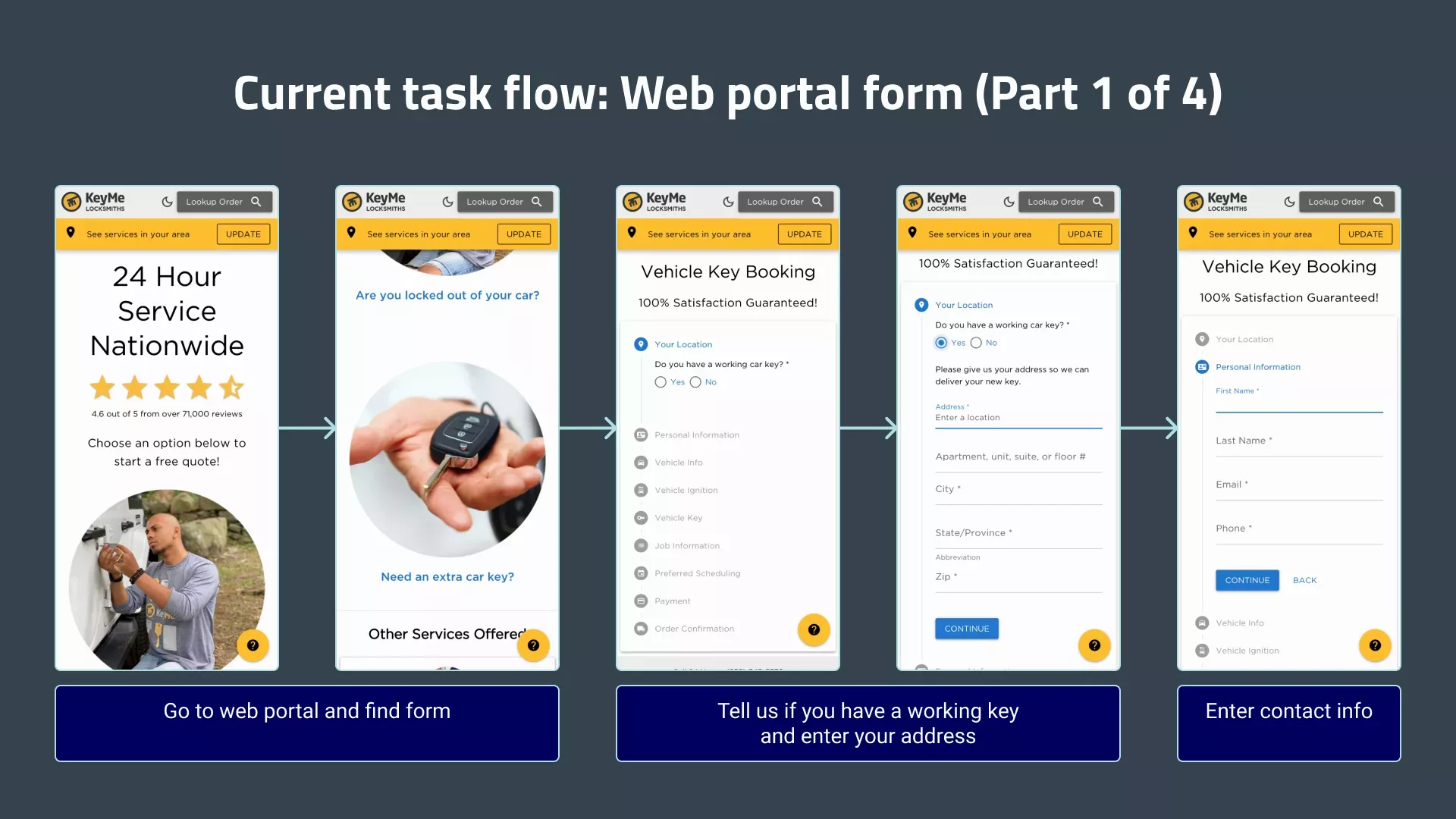Click the UPDATE location button in banner
Viewport: 1456px width, 819px height.
(x=243, y=233)
